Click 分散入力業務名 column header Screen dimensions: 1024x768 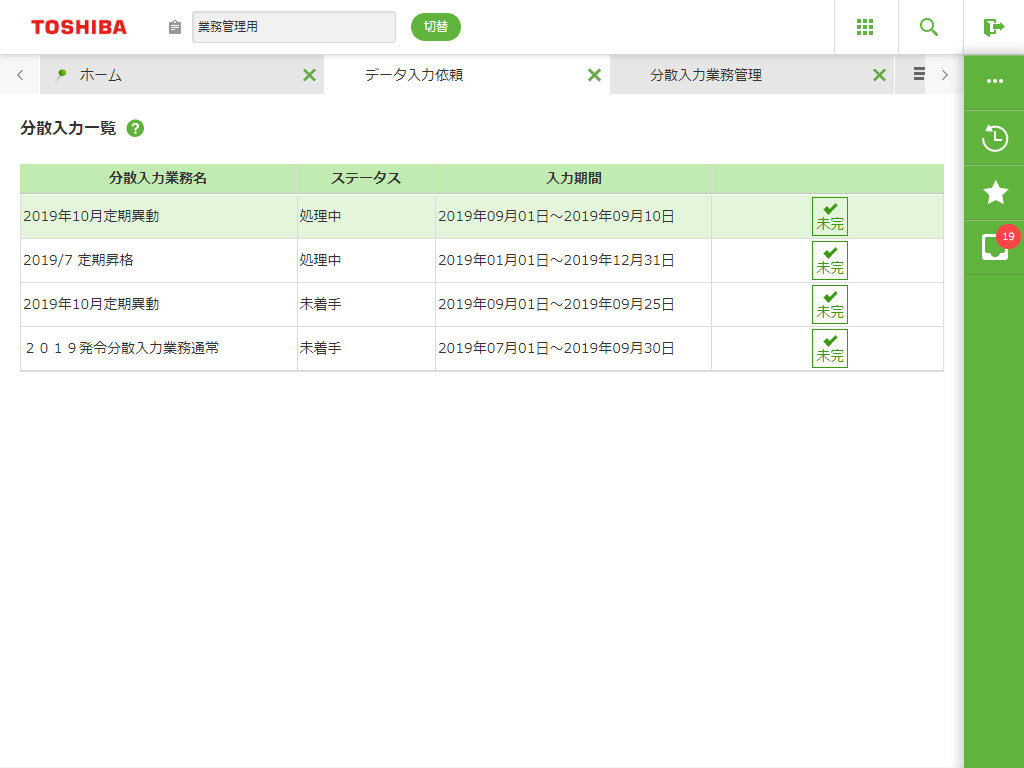point(158,178)
